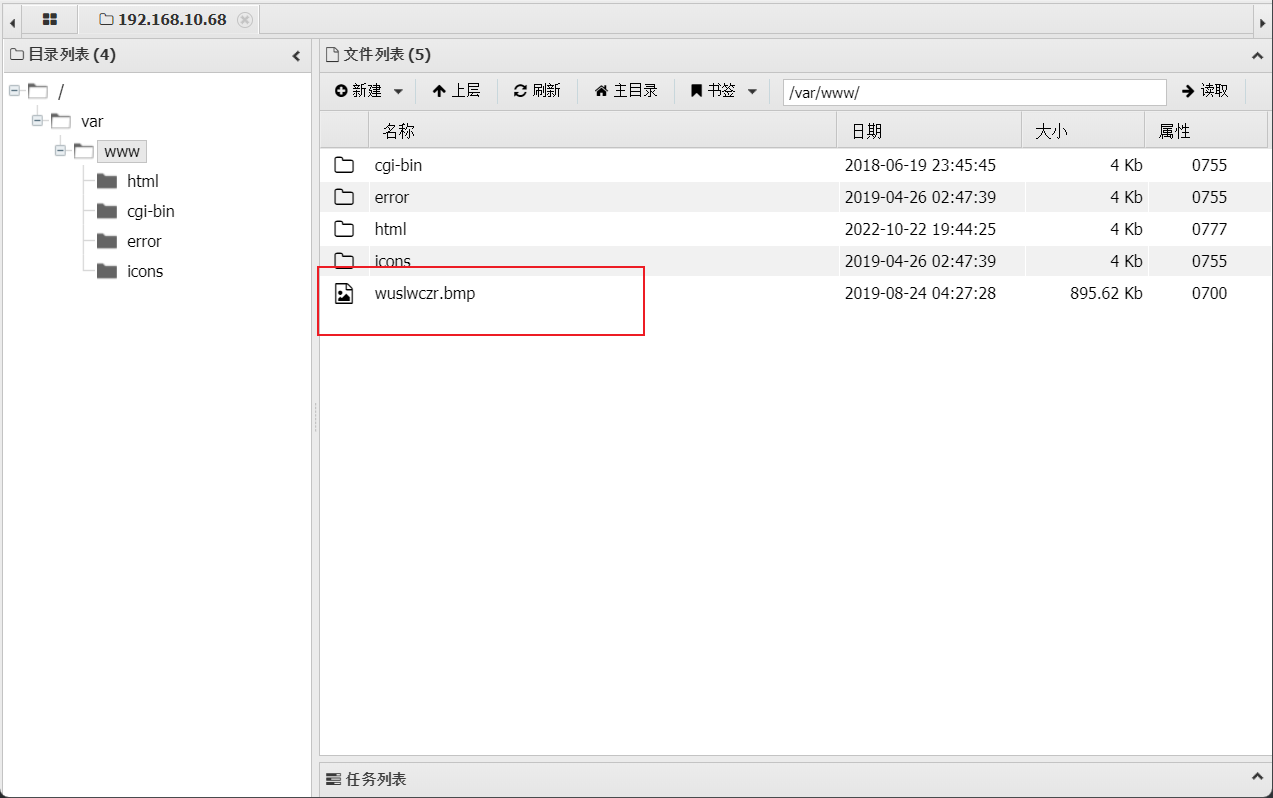This screenshot has width=1273, height=798.
Task: Collapse the www tree node
Action: pyautogui.click(x=61, y=151)
